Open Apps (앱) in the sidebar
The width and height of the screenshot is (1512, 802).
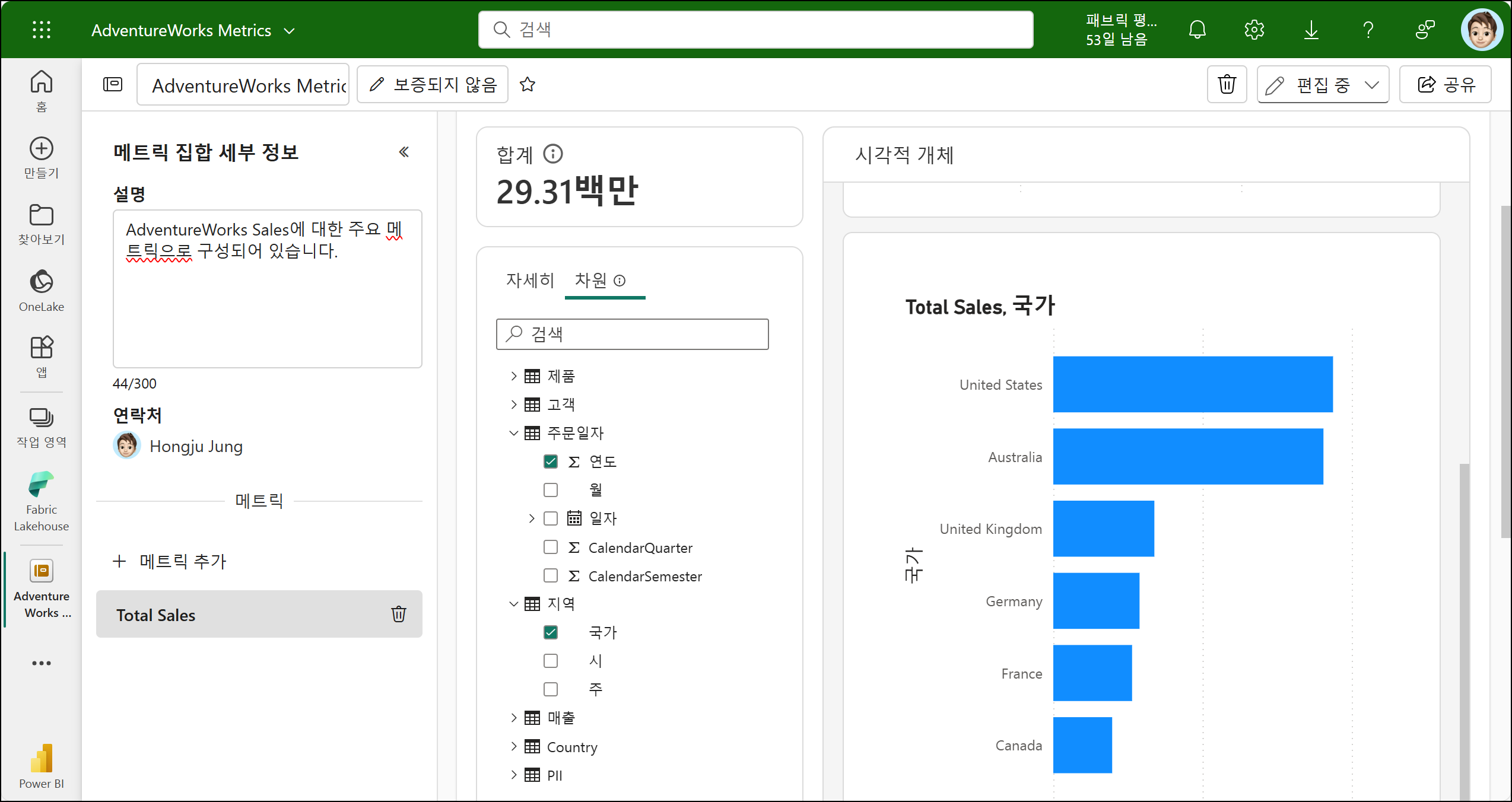coord(42,357)
